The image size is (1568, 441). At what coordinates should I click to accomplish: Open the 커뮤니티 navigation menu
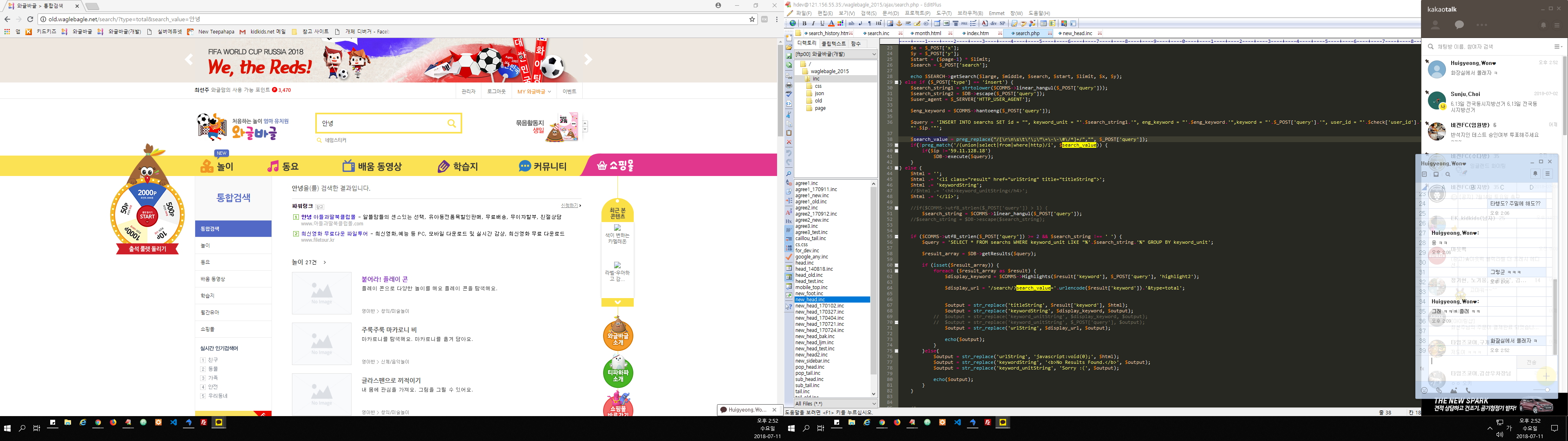[x=542, y=166]
